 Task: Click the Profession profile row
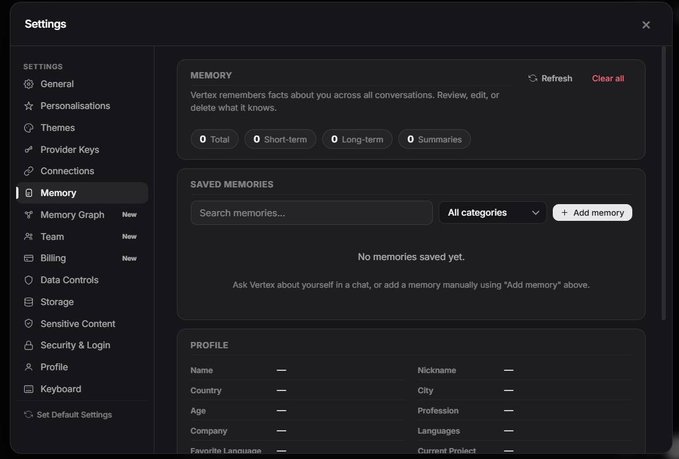[x=524, y=411]
